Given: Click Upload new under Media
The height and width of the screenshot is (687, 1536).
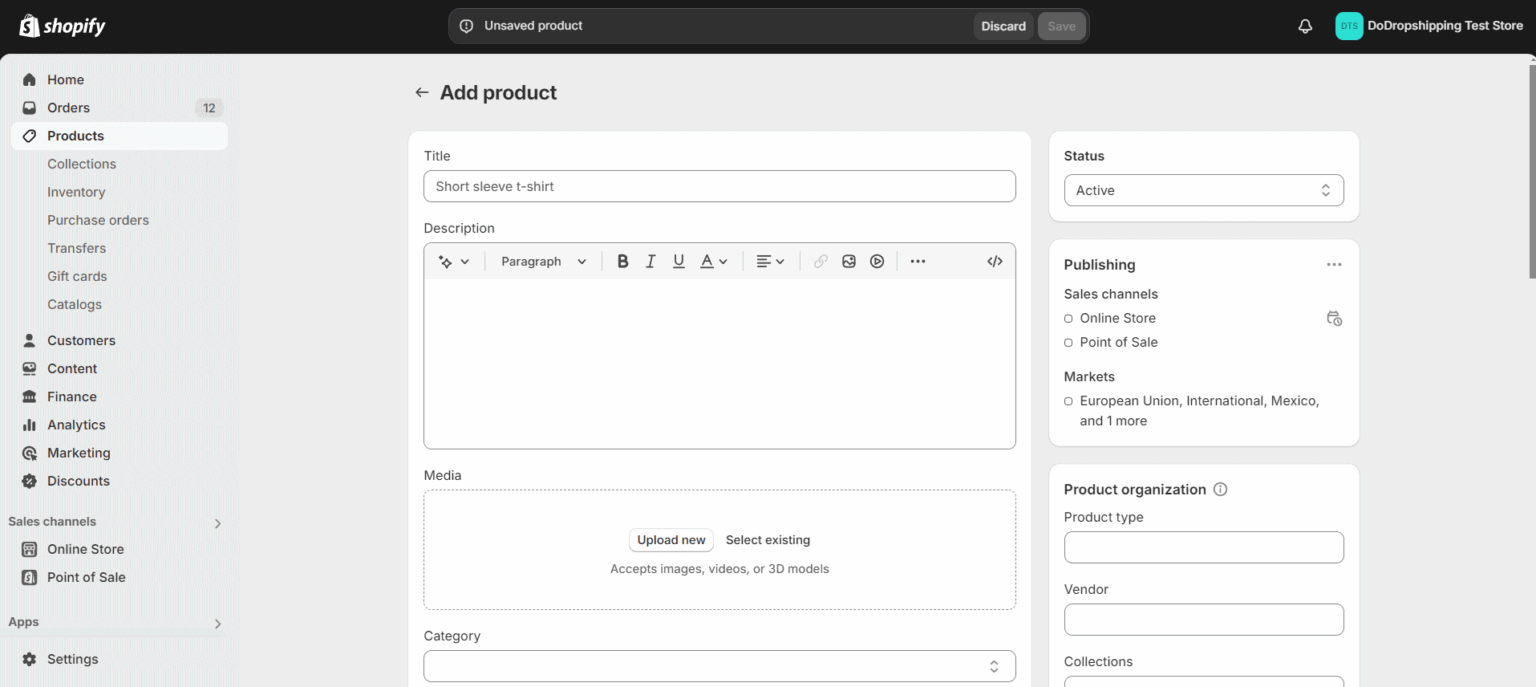Looking at the screenshot, I should point(670,540).
